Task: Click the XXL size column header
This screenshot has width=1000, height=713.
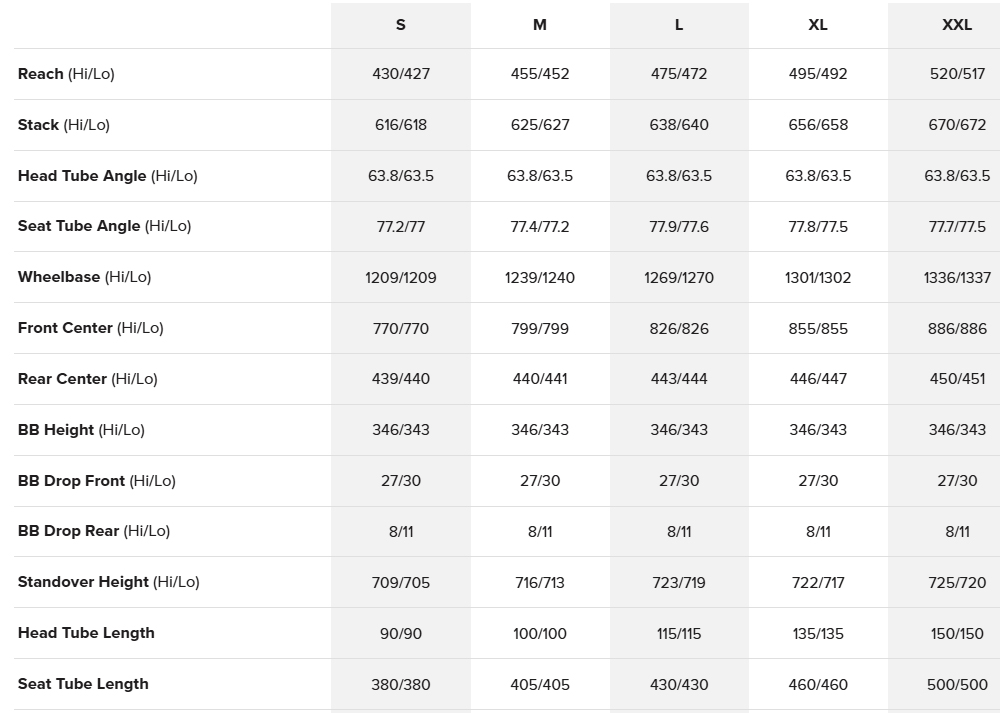Action: coord(957,25)
